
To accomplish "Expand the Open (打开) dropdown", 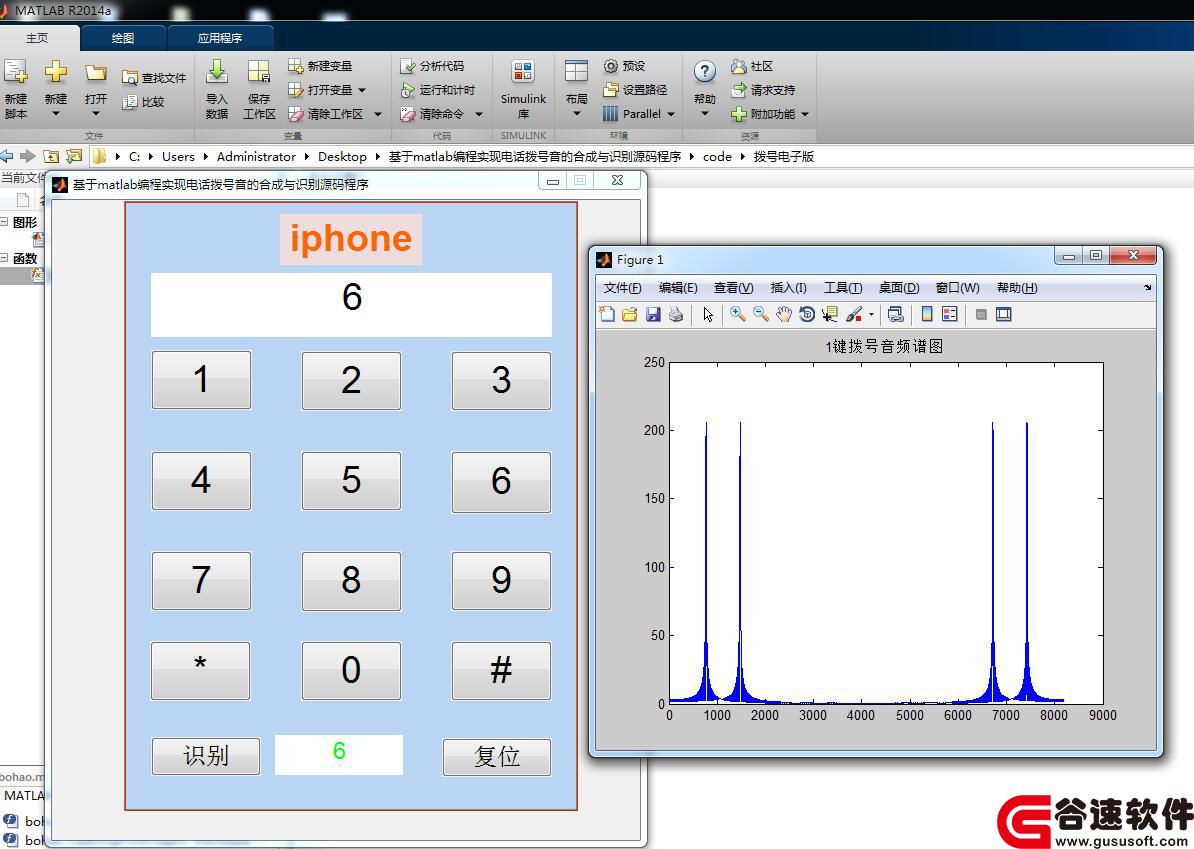I will click(x=96, y=113).
